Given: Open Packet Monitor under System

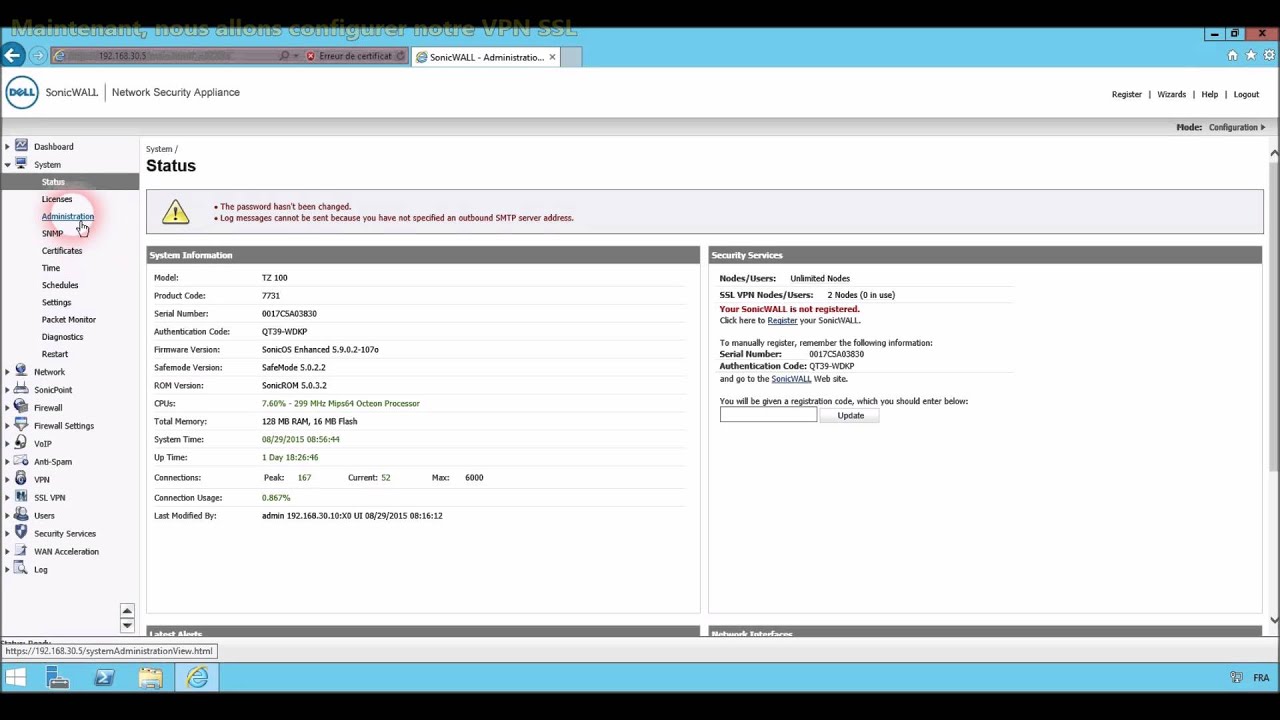Looking at the screenshot, I should coord(69,319).
